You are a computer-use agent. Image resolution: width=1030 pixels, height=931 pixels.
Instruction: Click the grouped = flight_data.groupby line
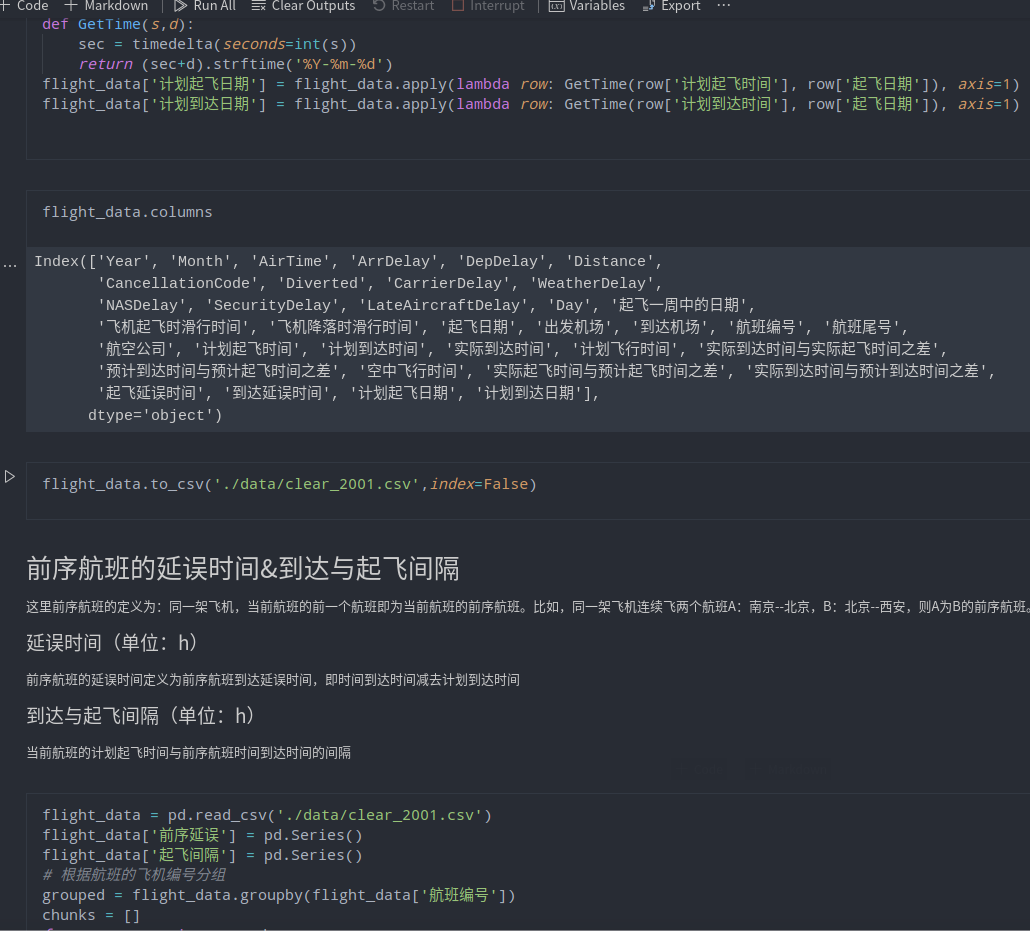[279, 896]
